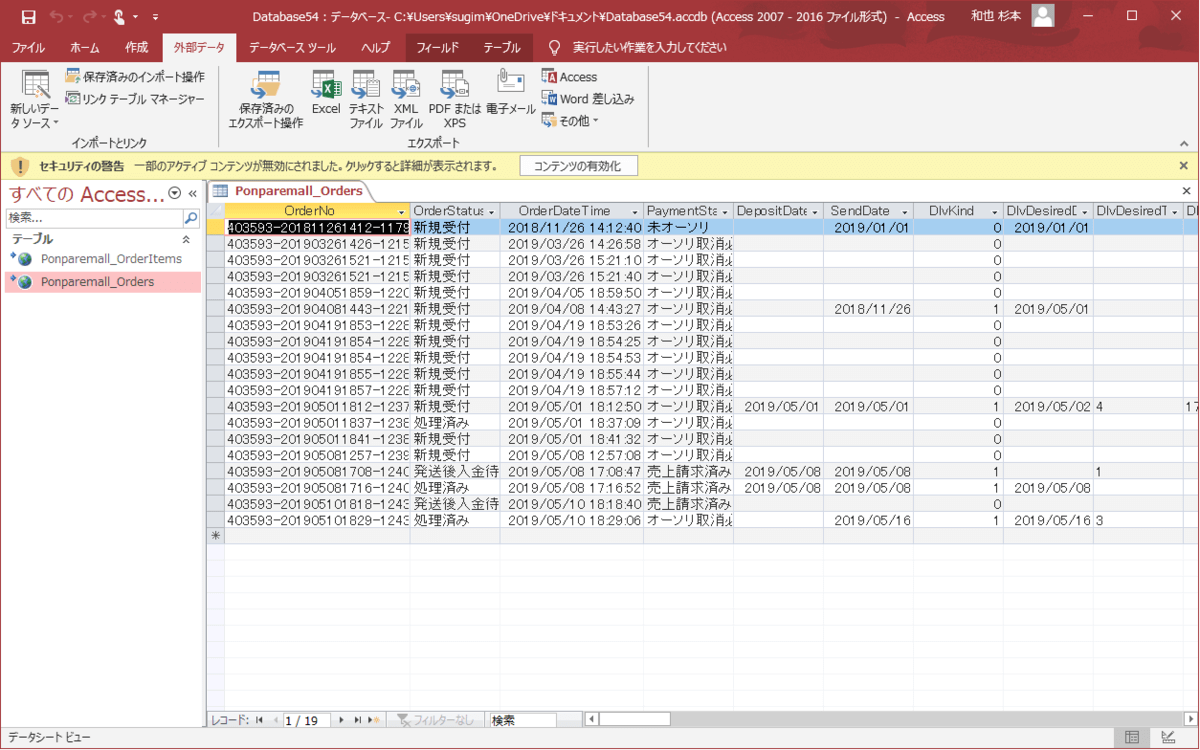Screen dimensions: 1200x750
Task: Export to a text file
Action: [x=366, y=98]
